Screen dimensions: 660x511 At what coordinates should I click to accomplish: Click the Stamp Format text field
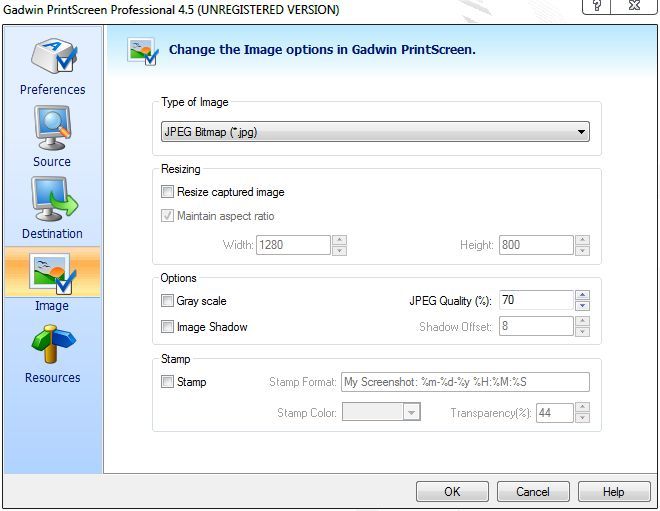(465, 382)
